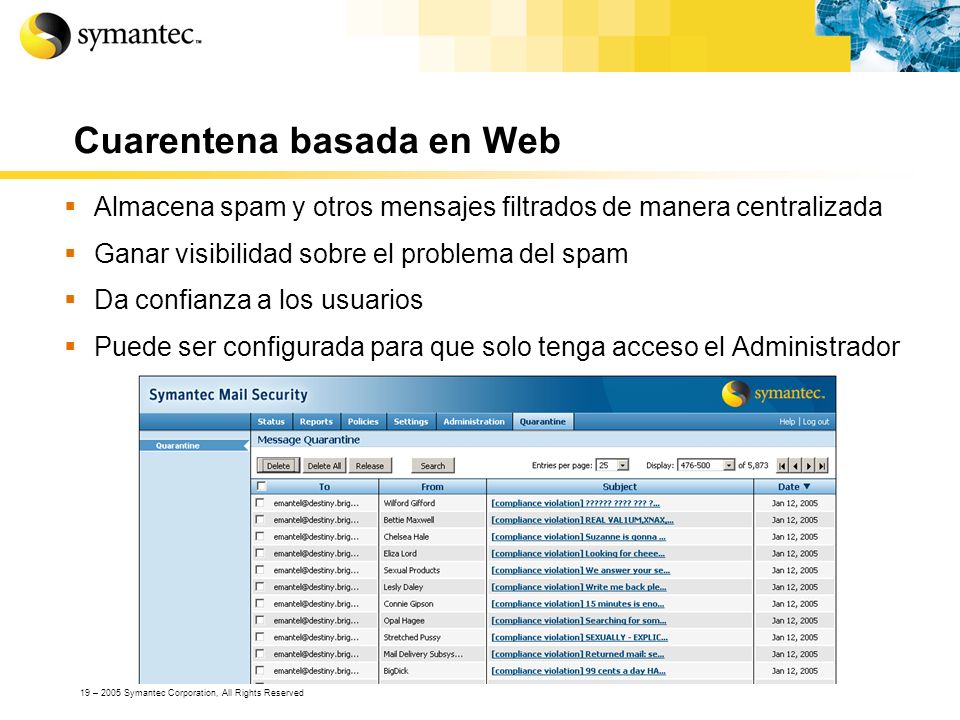
Task: Click the Delete All button
Action: tap(324, 466)
